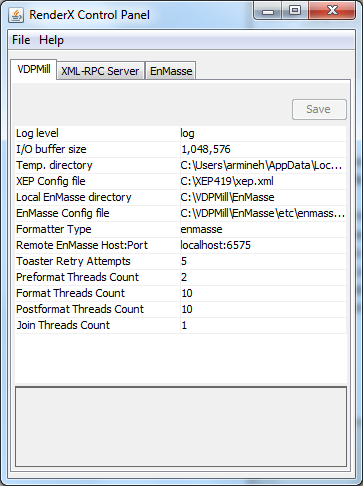The height and width of the screenshot is (486, 363).
Task: Select the Log level label
Action: 37,133
